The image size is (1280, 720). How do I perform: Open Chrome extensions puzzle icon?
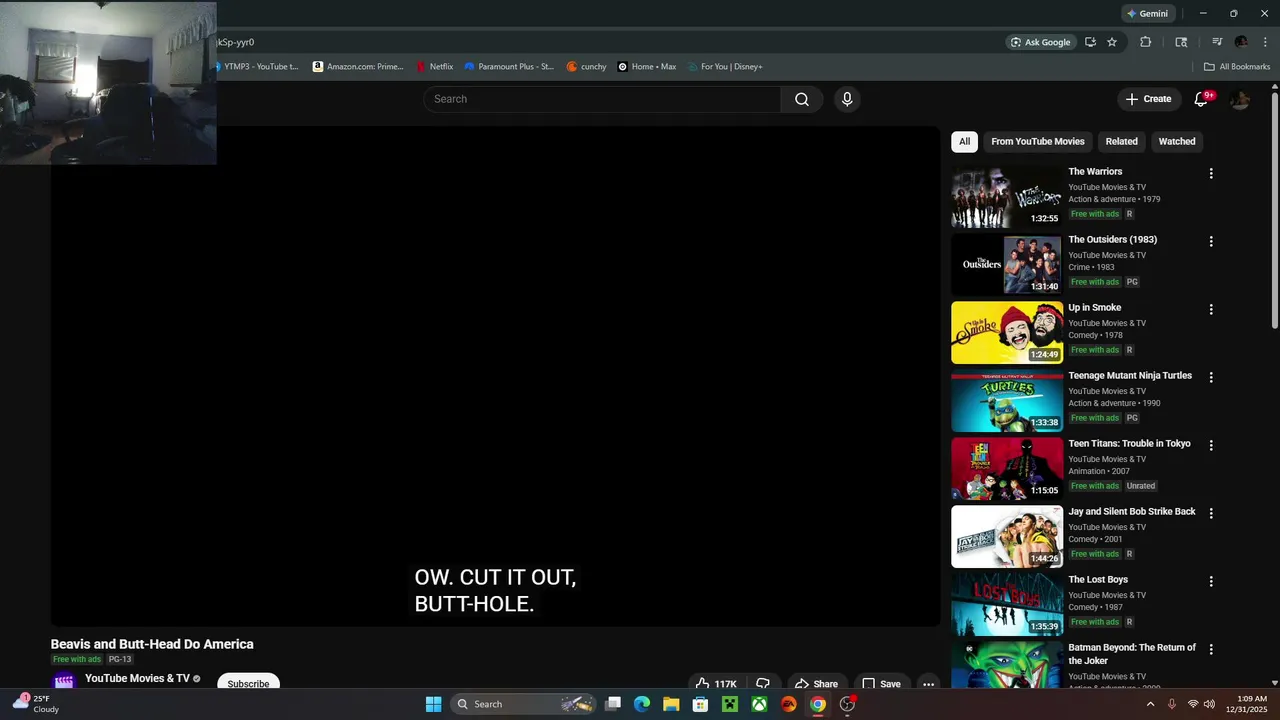click(x=1146, y=42)
